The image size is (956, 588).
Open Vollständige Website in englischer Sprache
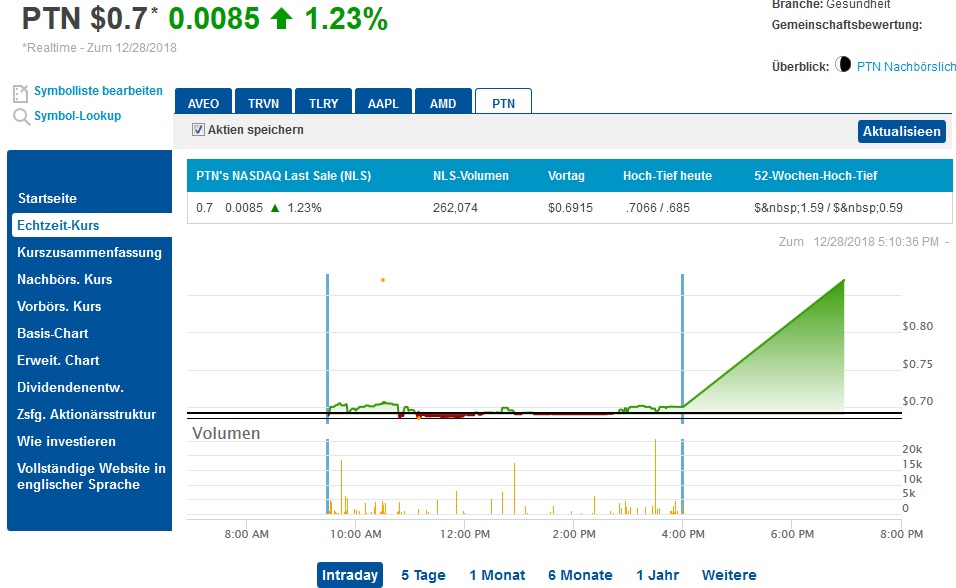pos(91,476)
